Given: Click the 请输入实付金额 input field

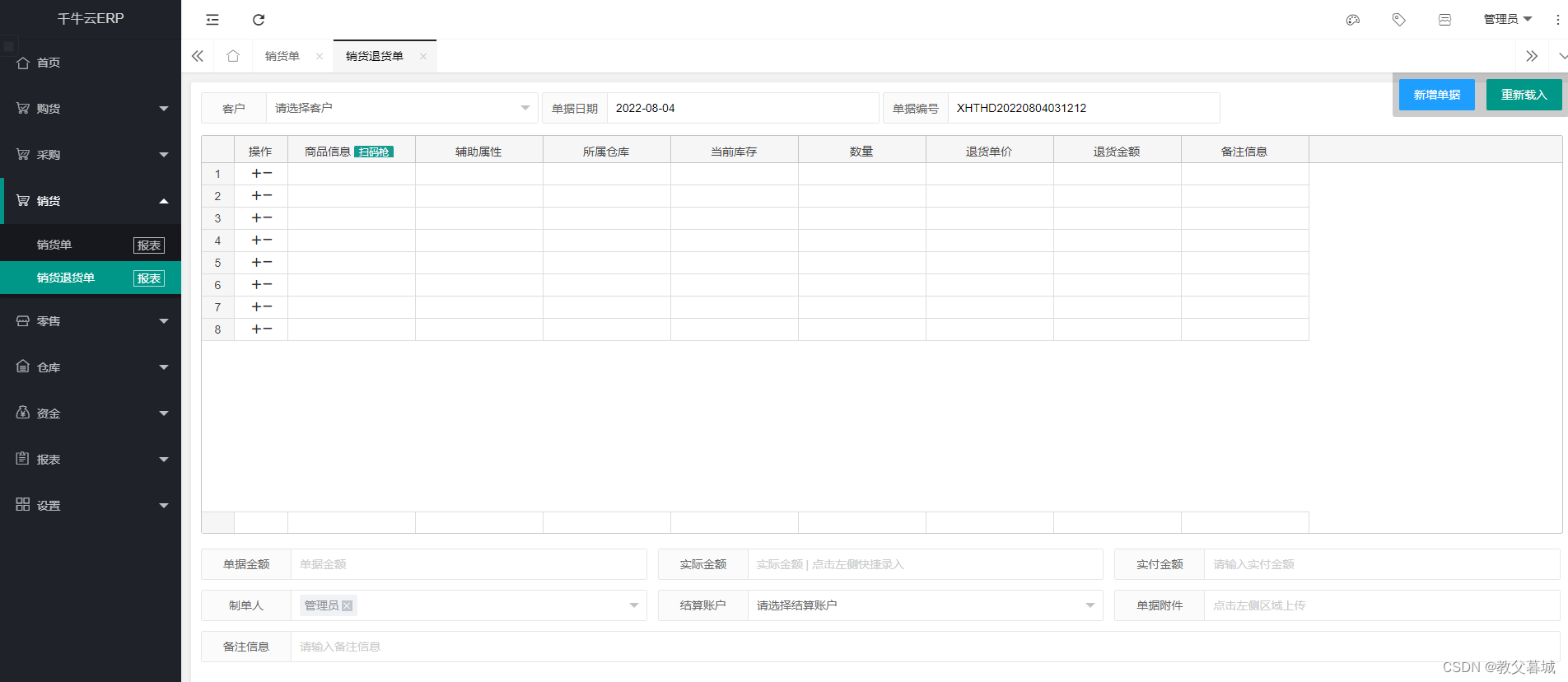Looking at the screenshot, I should 1382,564.
